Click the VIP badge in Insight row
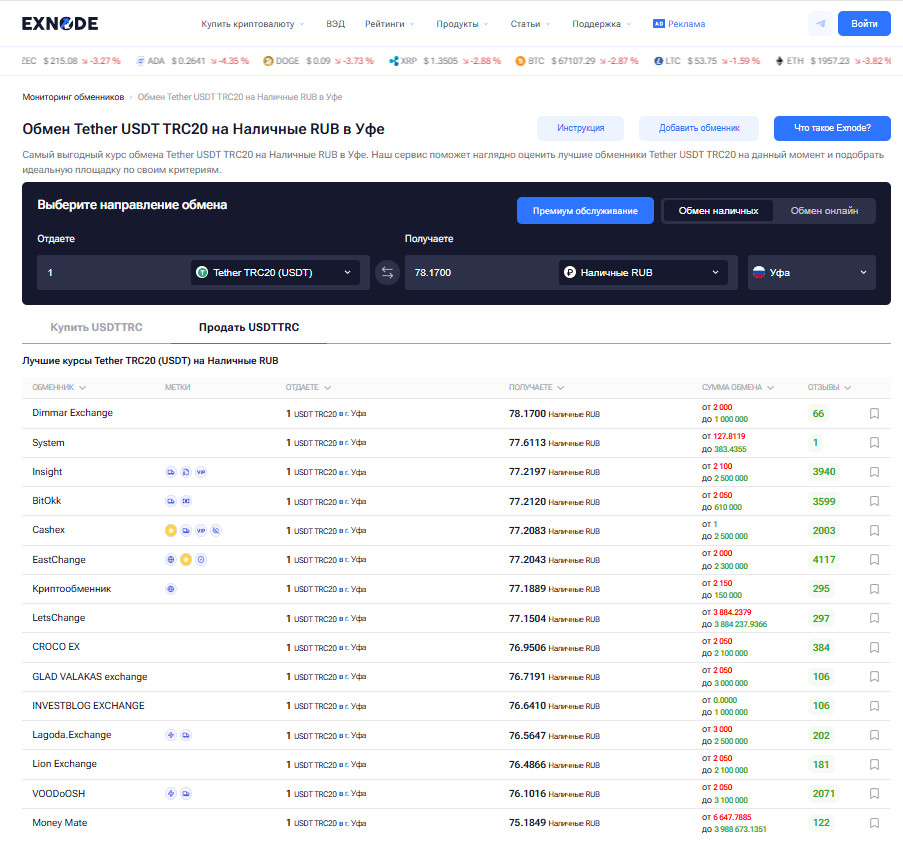This screenshot has height=842, width=903. (x=200, y=472)
